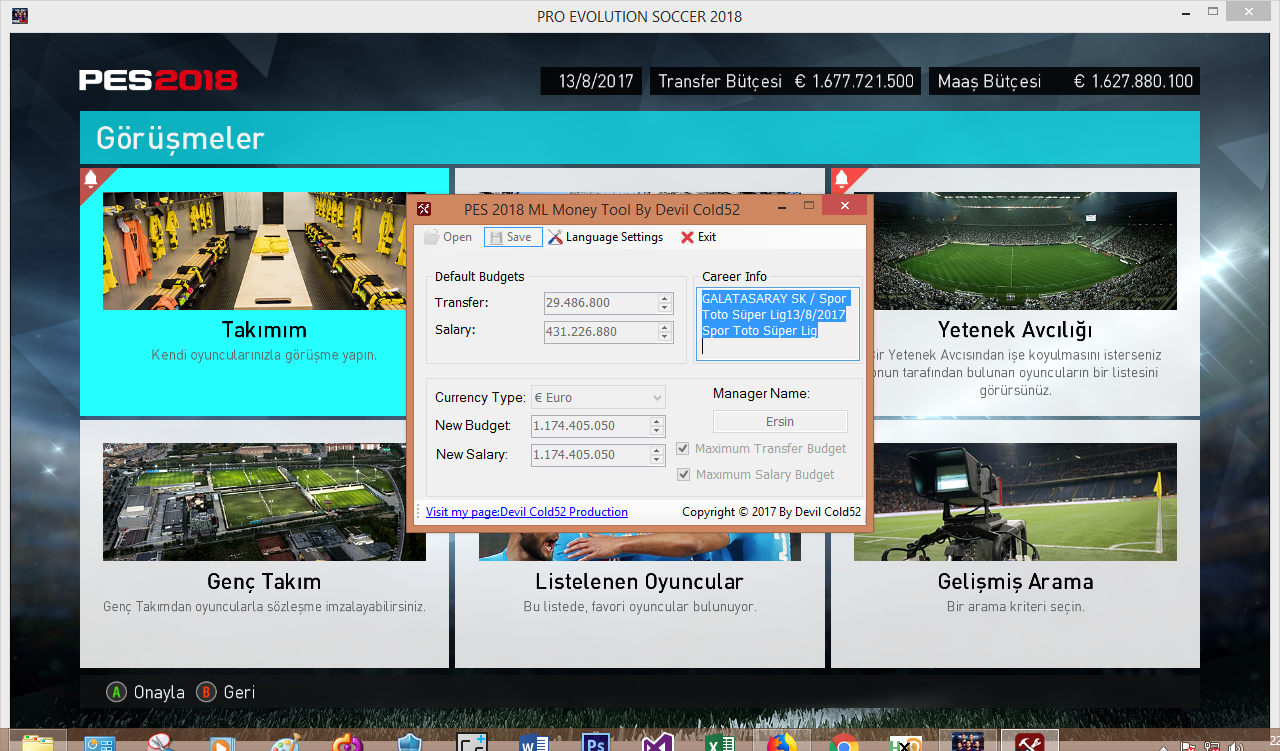Click the PES 2018 logo
1280x751 pixels.
click(158, 81)
